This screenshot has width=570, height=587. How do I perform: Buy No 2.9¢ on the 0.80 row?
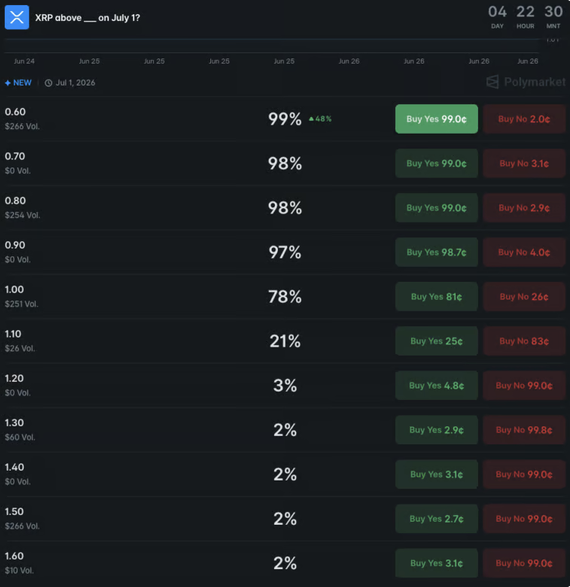524,208
